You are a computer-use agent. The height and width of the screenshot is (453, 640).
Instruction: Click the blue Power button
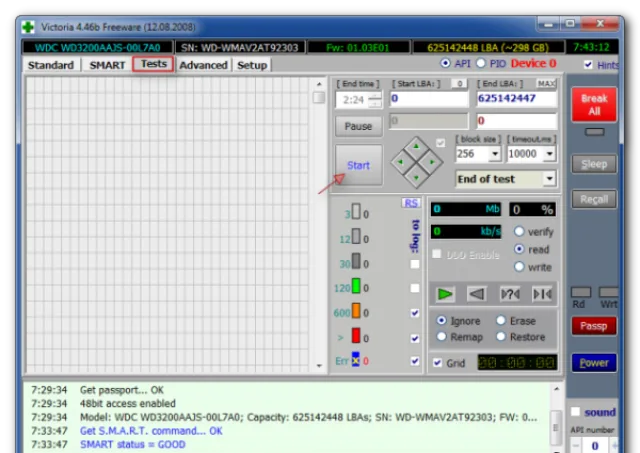click(x=594, y=362)
